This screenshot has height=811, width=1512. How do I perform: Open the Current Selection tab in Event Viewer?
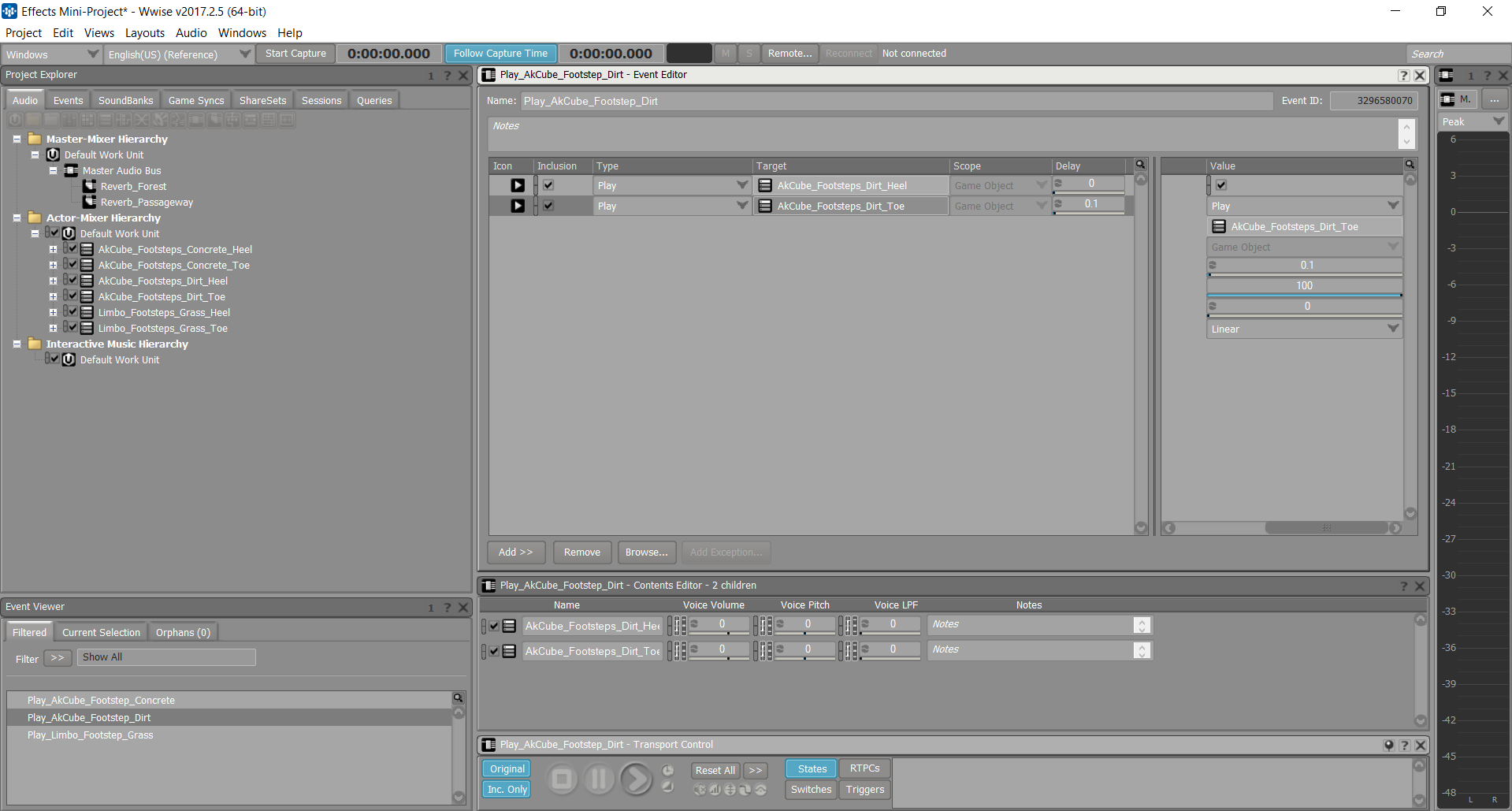[102, 633]
